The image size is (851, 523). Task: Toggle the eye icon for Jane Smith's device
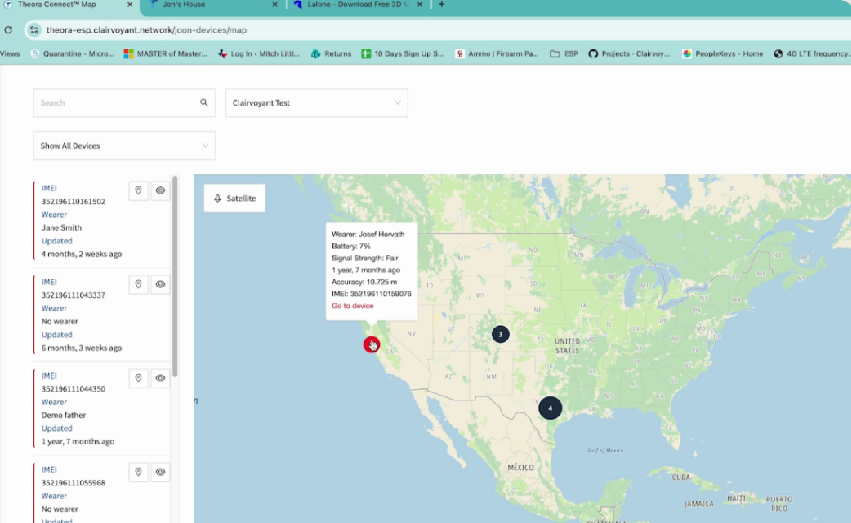160,190
